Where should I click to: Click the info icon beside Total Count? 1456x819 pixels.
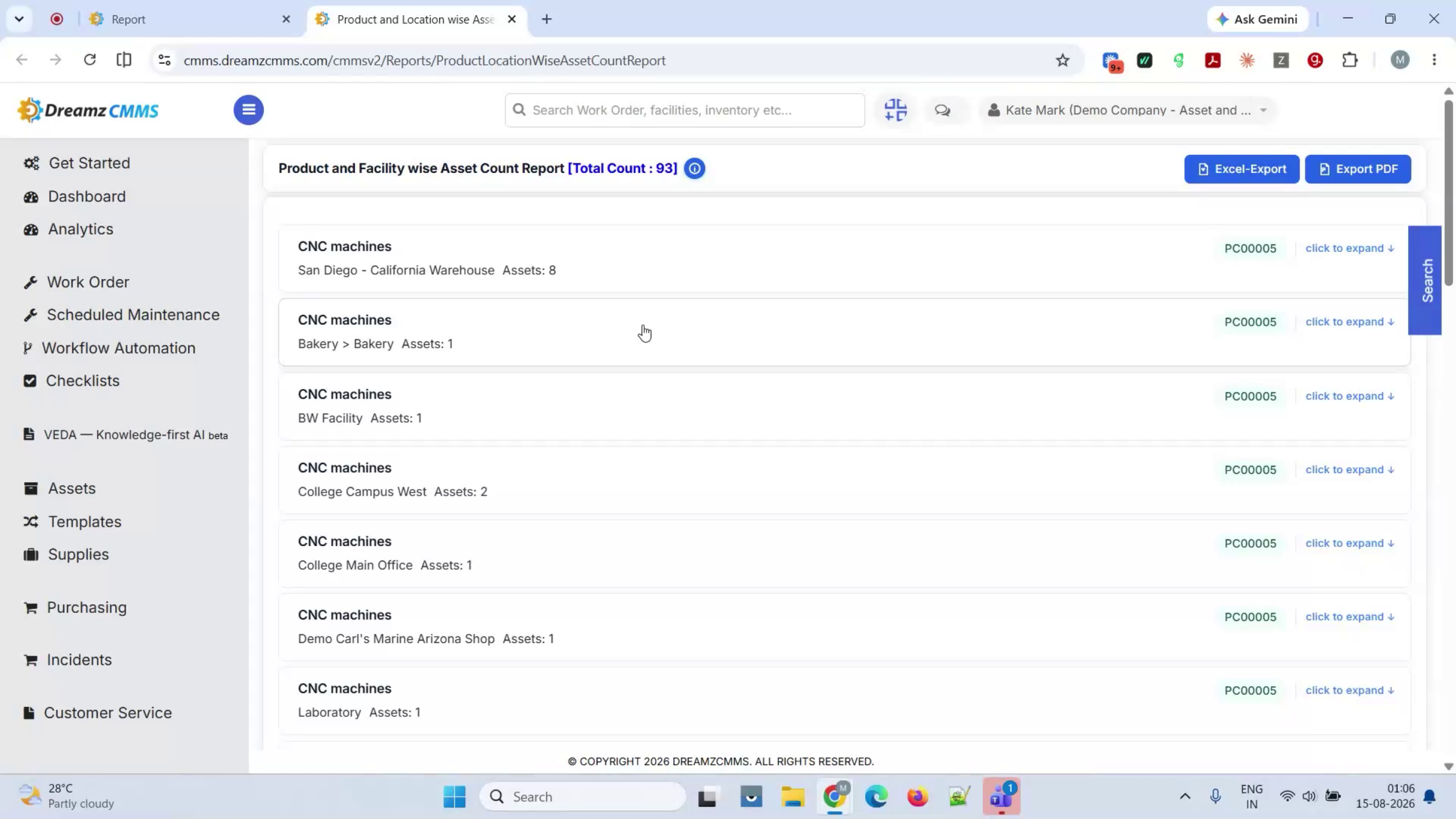point(695,169)
